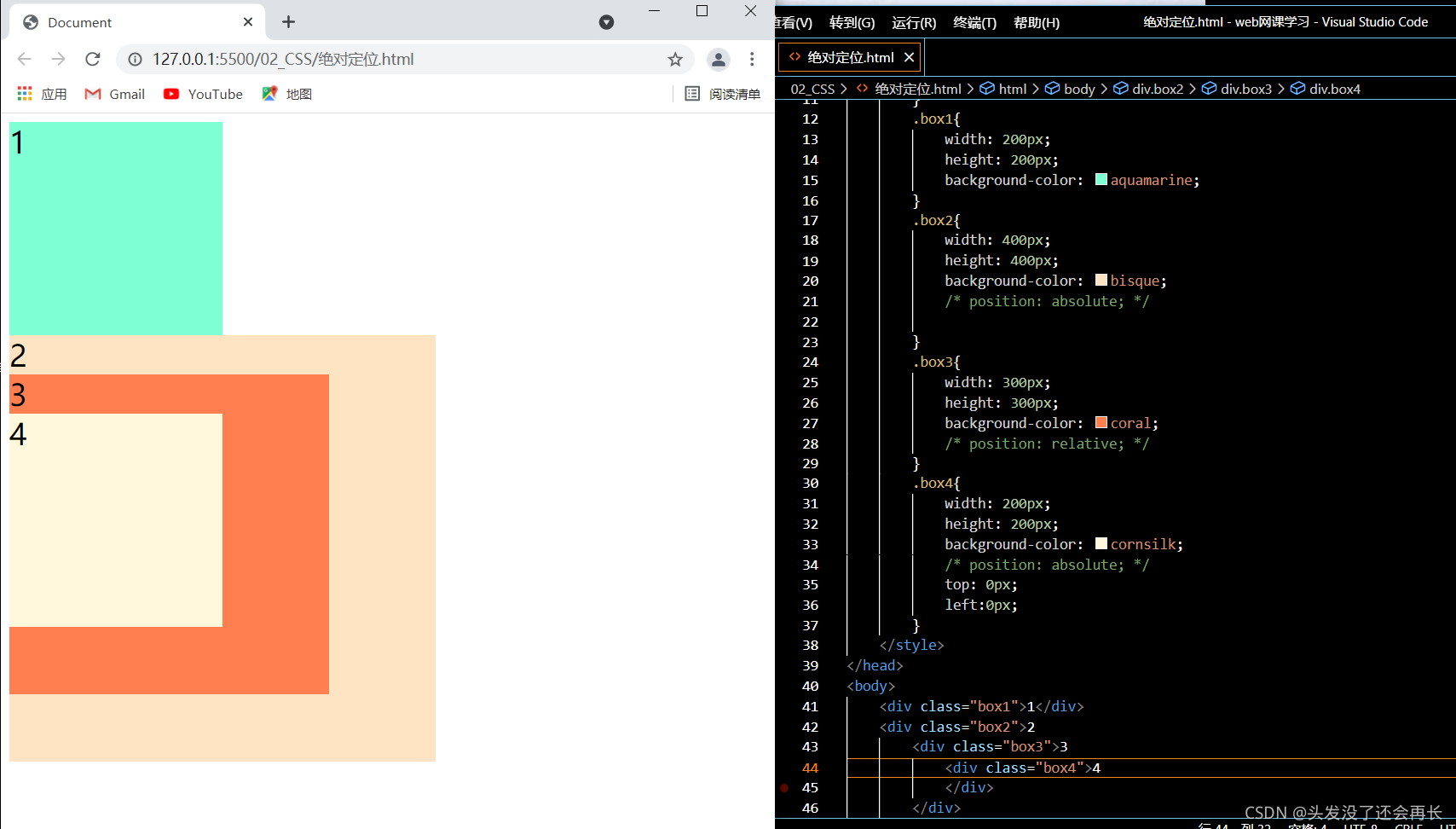This screenshot has height=829, width=1456.
Task: Click the .box2 selector in the code
Action: click(x=933, y=220)
